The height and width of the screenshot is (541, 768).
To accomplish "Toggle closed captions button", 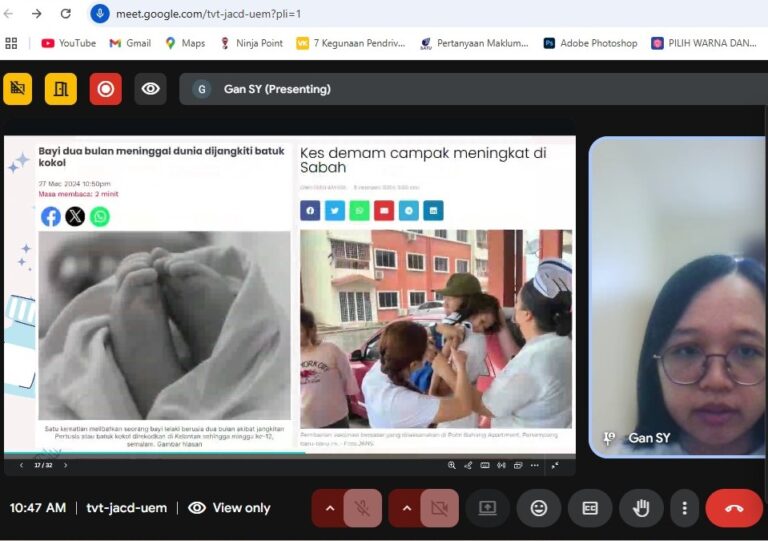I will (x=590, y=508).
